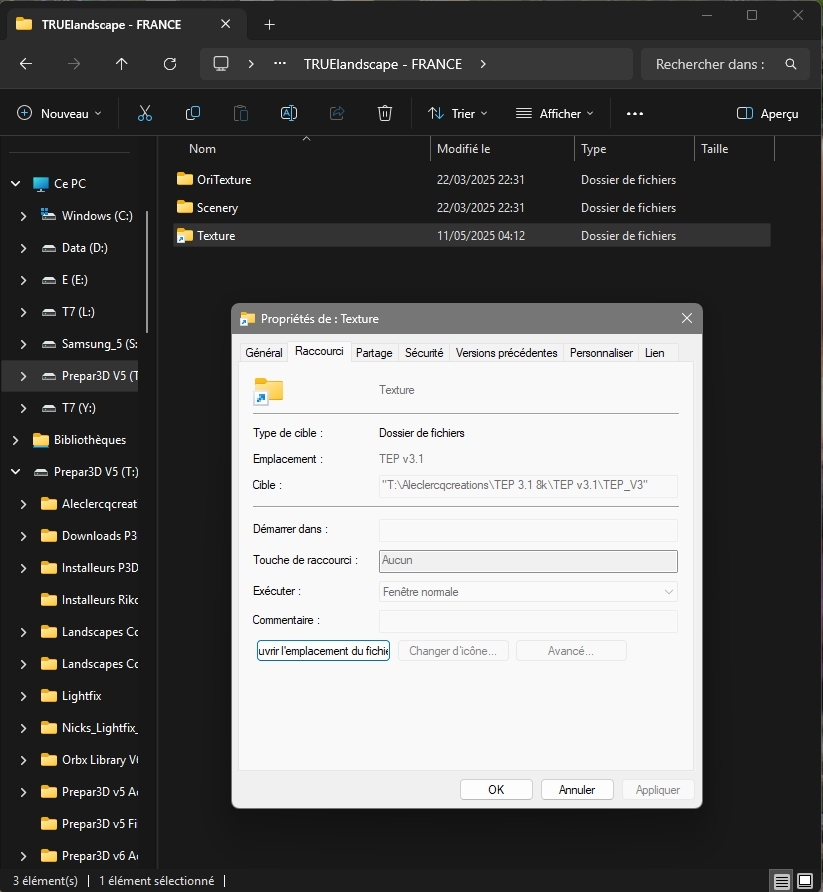Screen dimensions: 823x892
Task: Click the Copy icon in toolbar
Action: pyautogui.click(x=193, y=114)
